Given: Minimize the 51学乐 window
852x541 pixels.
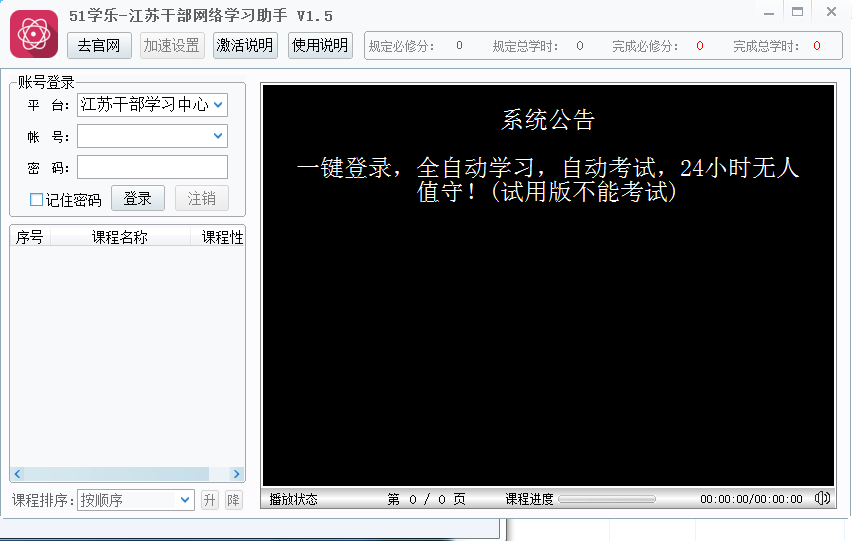Looking at the screenshot, I should tap(769, 12).
